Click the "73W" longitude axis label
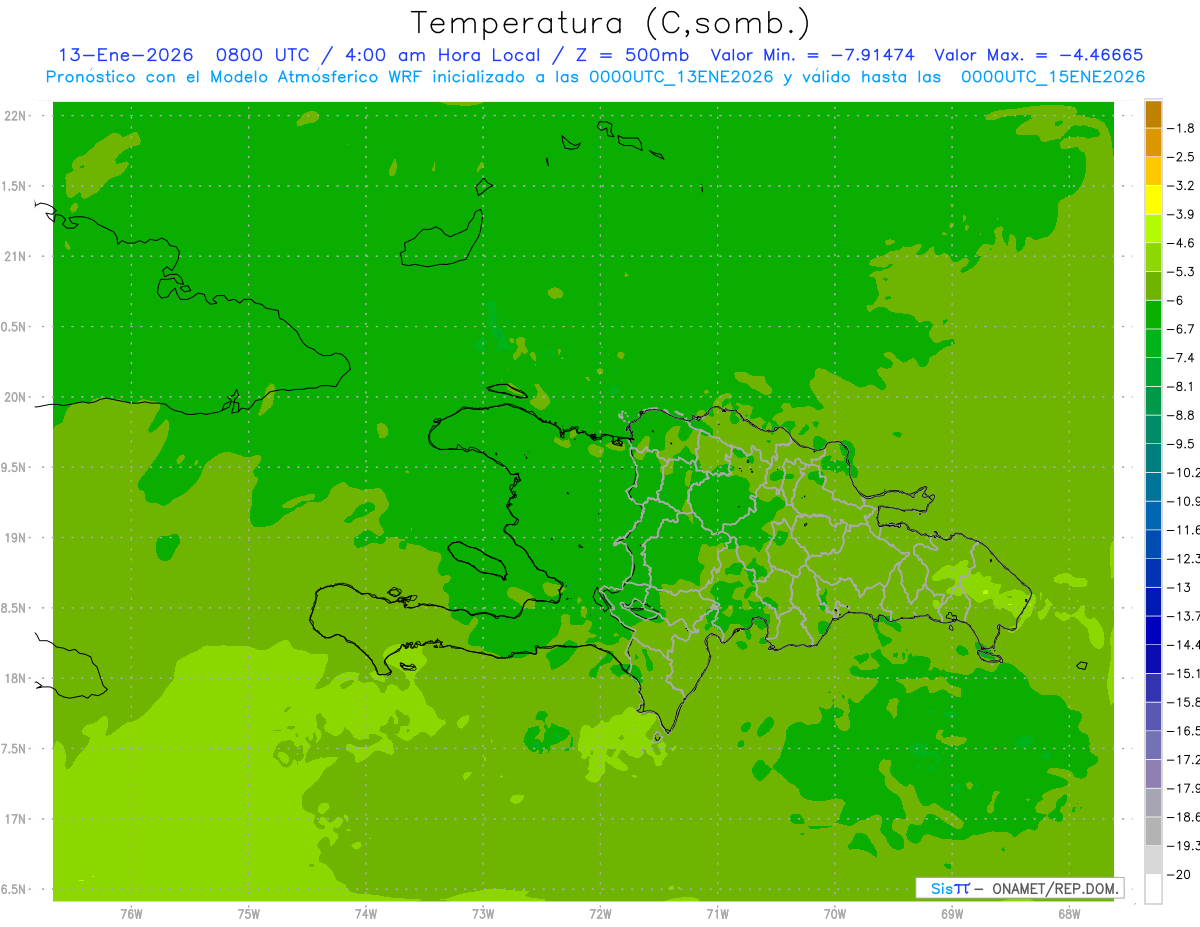The width and height of the screenshot is (1200, 927). 483,914
